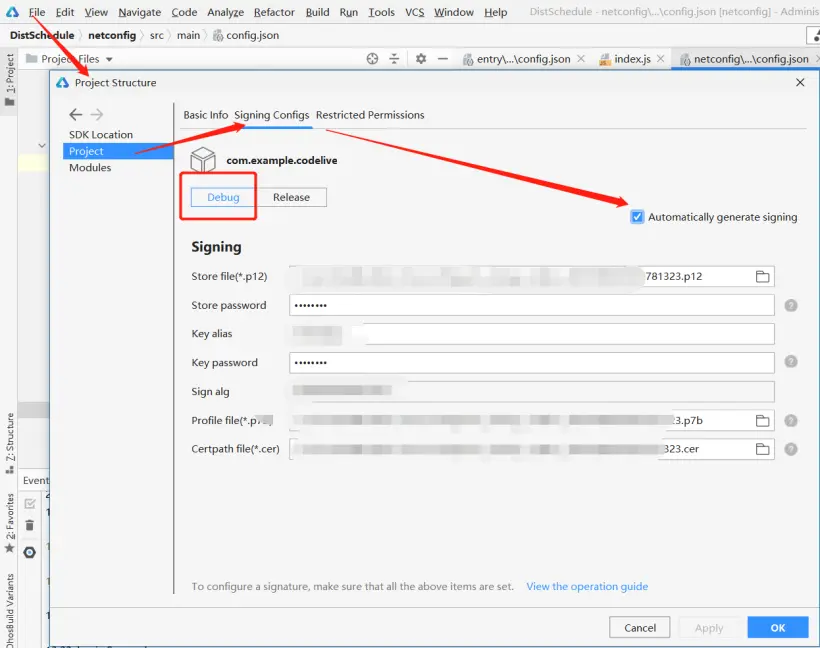The image size is (820, 648).
Task: Browse for the Store file (.p12)
Action: coord(762,276)
